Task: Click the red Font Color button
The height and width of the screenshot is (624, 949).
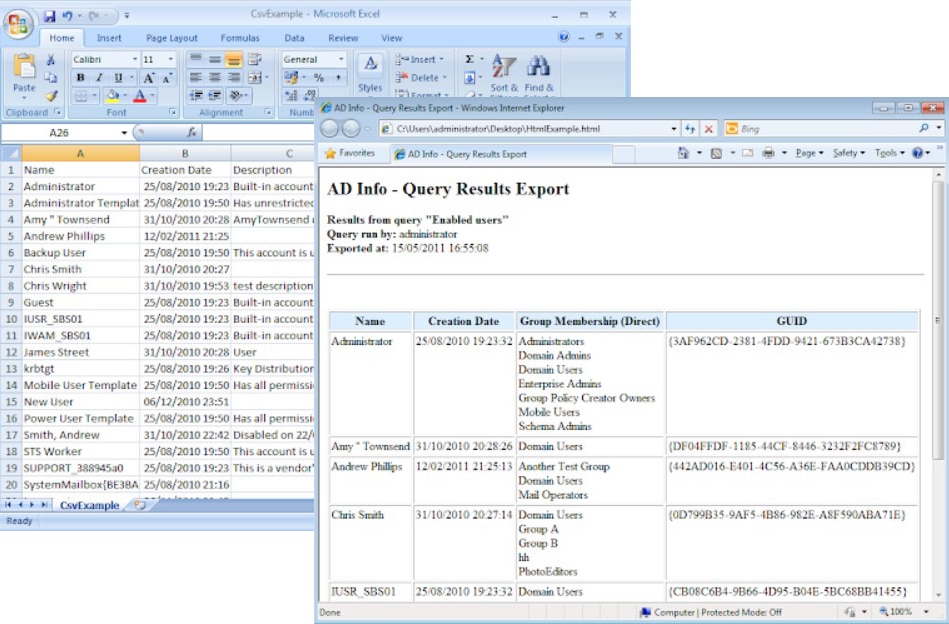Action: (140, 96)
